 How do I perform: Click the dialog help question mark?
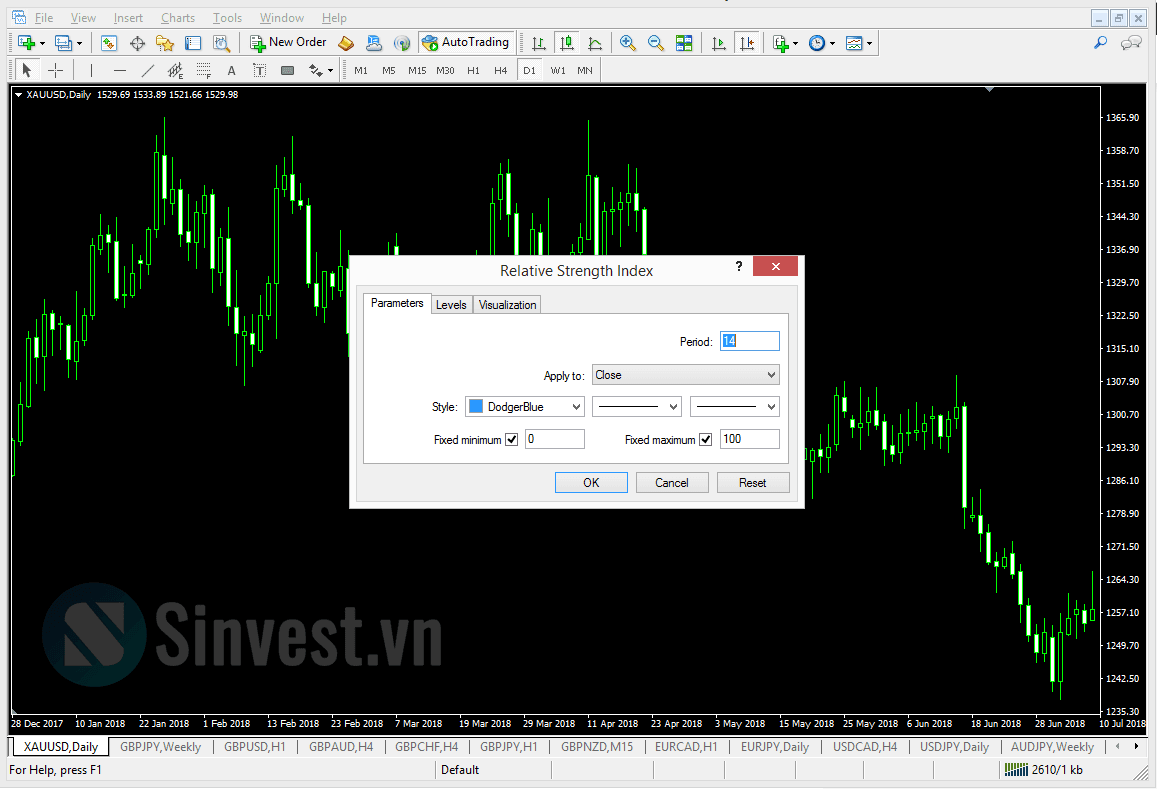click(x=739, y=266)
